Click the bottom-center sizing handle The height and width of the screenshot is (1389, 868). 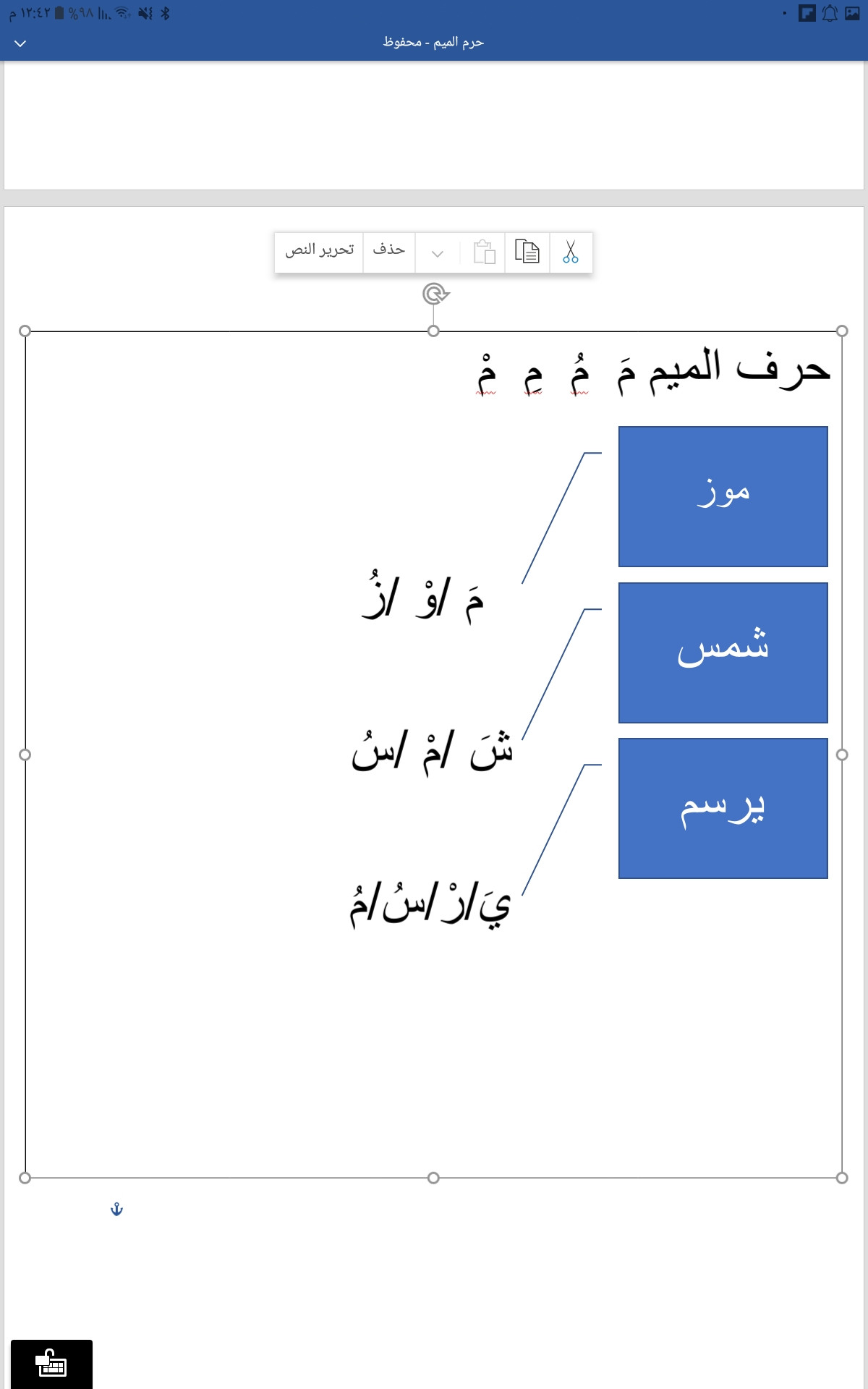point(433,1178)
